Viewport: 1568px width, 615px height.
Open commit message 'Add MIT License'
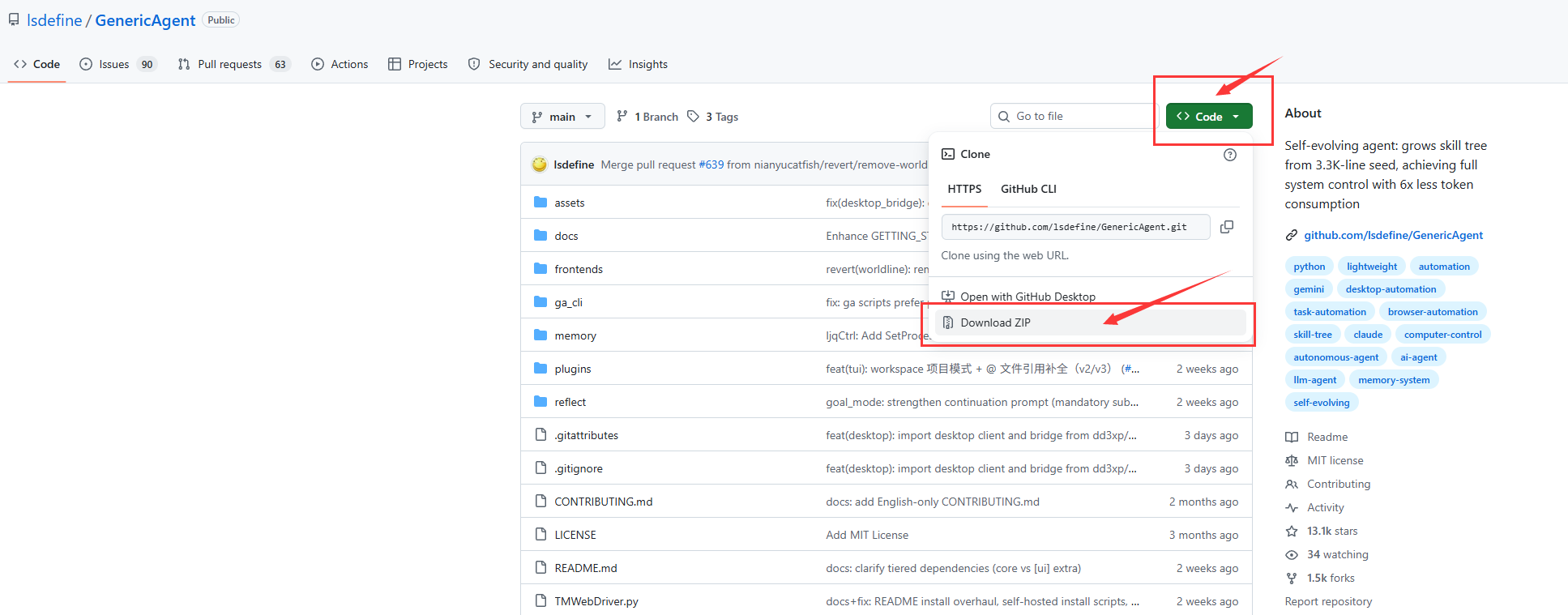[x=867, y=535]
